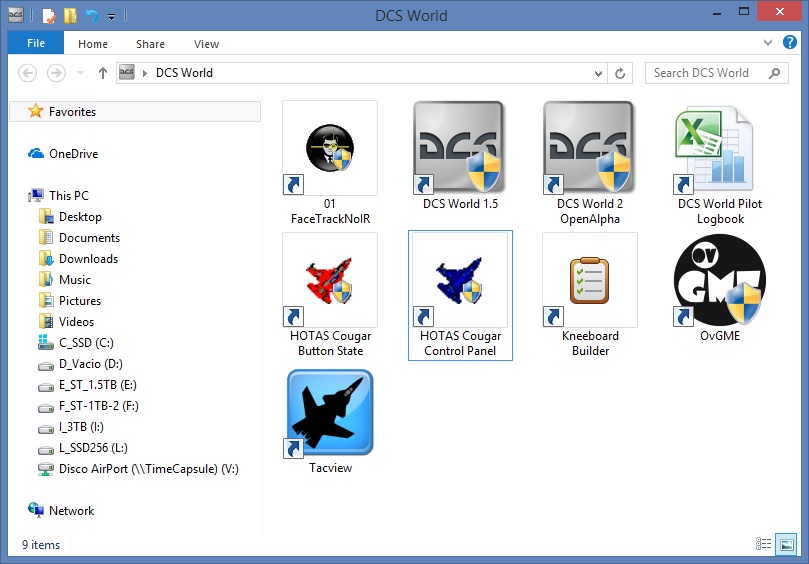The image size is (809, 564).
Task: Open Favorites in the navigation pane
Action: click(x=135, y=111)
